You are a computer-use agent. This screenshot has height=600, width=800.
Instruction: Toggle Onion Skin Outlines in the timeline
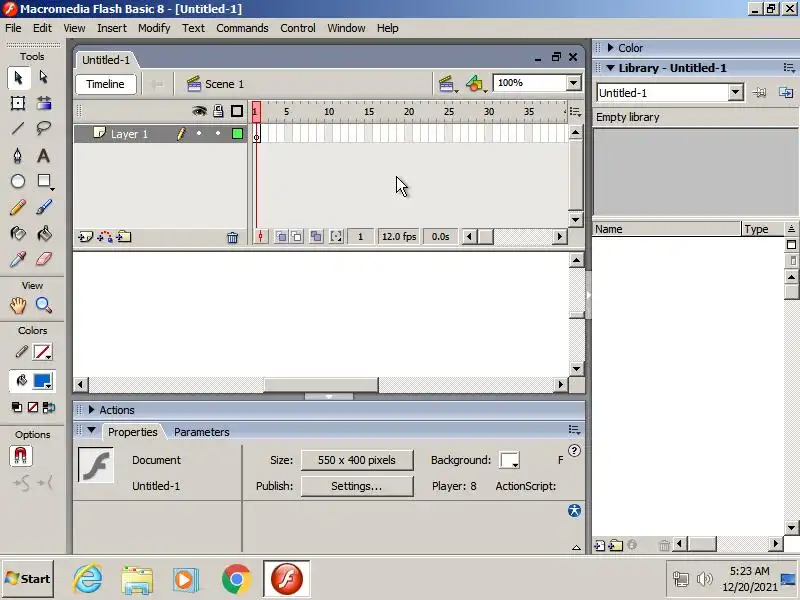(x=296, y=236)
